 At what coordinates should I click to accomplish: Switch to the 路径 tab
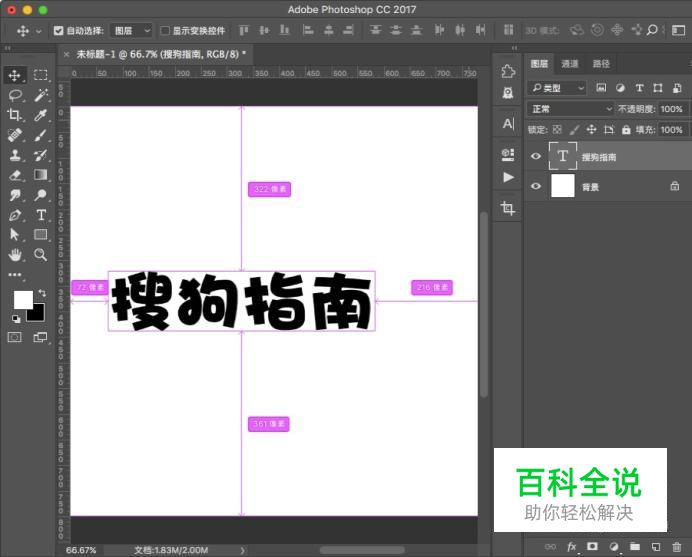[x=601, y=64]
